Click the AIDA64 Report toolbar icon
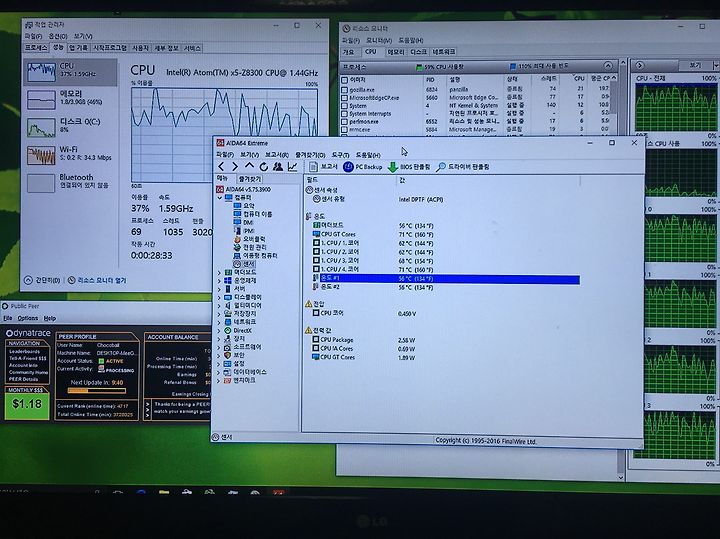The width and height of the screenshot is (720, 539). pos(323,167)
